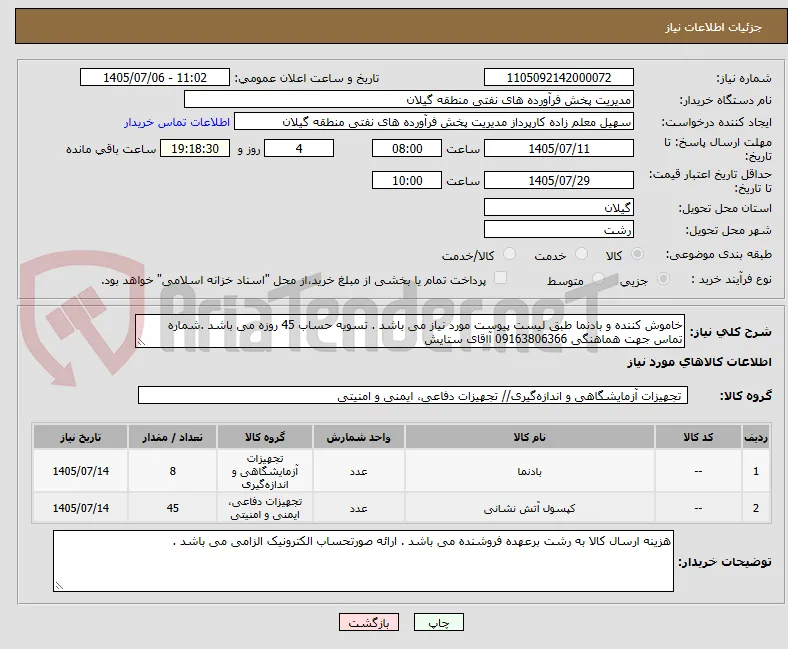The width and height of the screenshot is (788, 649).
Task: Open اطلاعات تماس خریدار link
Action: click(177, 122)
